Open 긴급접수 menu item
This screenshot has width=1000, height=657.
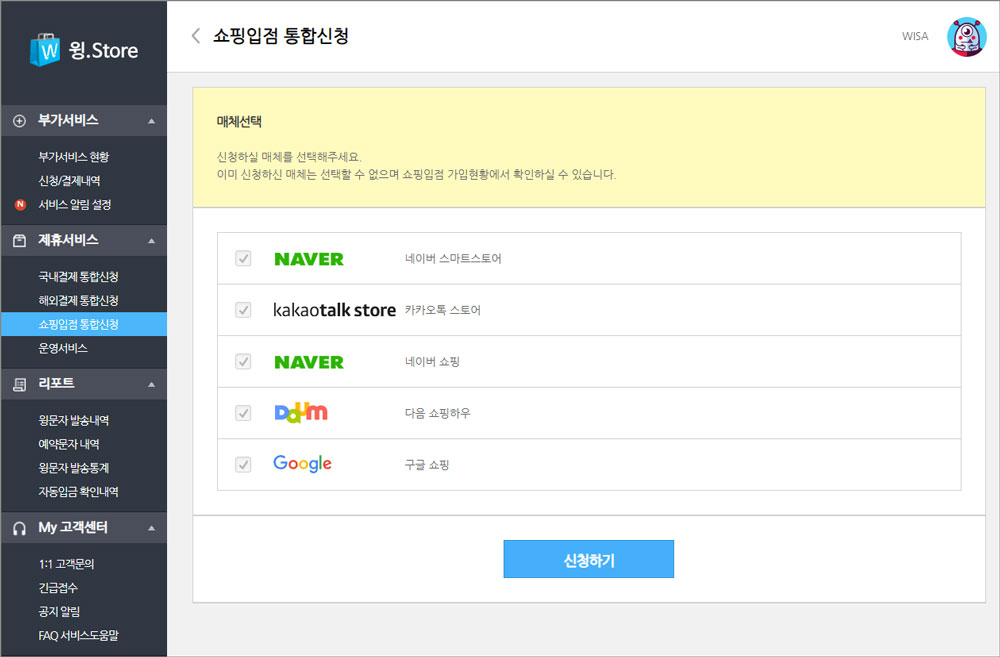click(x=58, y=588)
